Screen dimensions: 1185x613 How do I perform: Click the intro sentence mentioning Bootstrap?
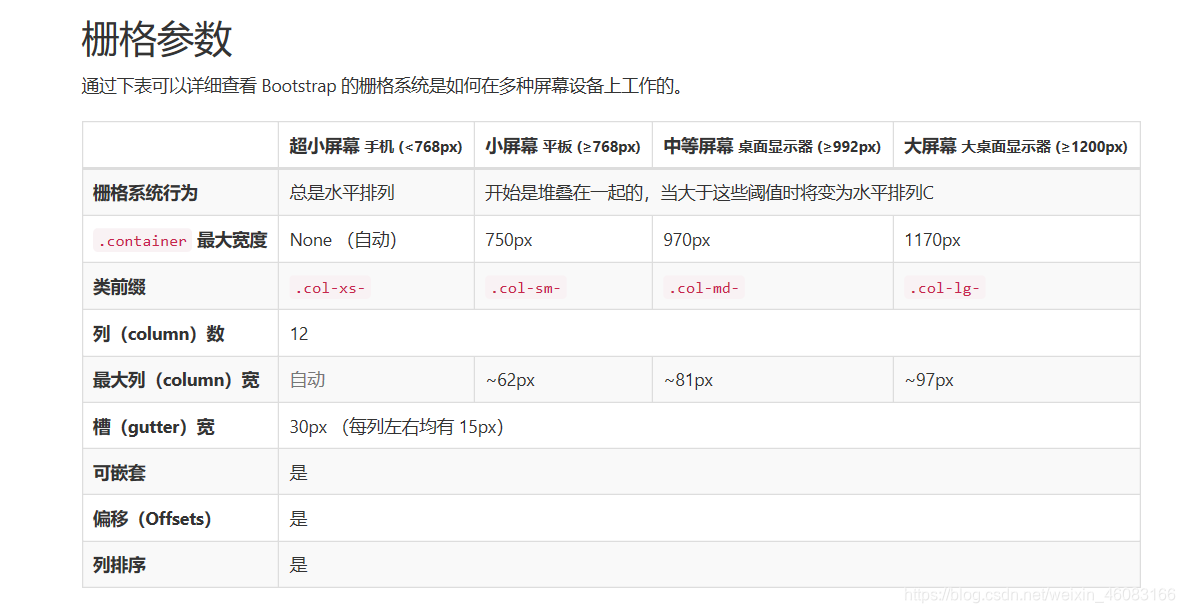click(383, 86)
